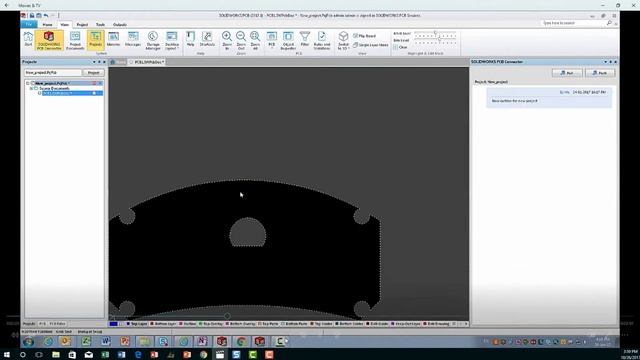Click the Zoom In magnifier

tap(227, 40)
